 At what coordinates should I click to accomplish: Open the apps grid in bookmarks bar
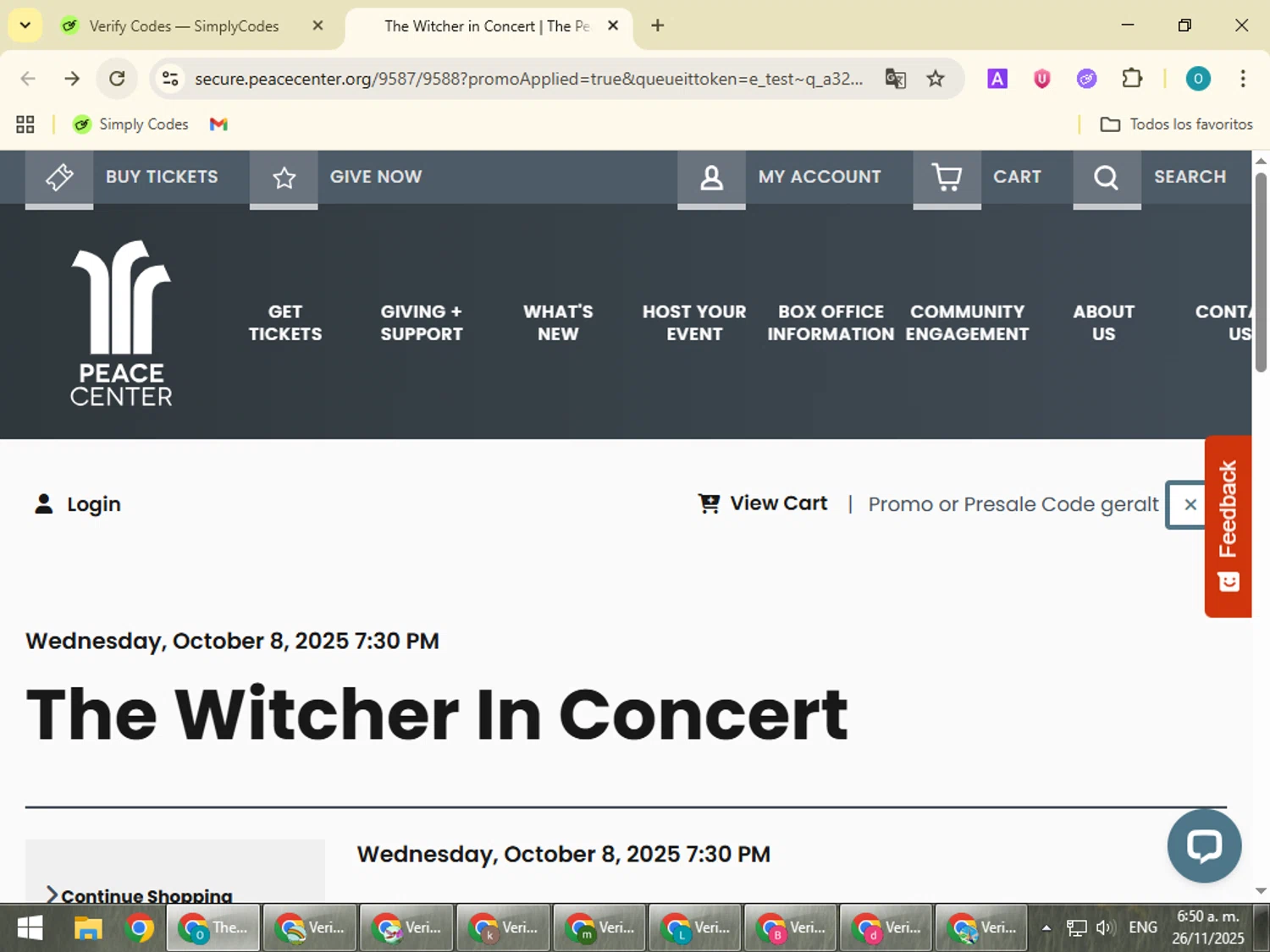(25, 124)
